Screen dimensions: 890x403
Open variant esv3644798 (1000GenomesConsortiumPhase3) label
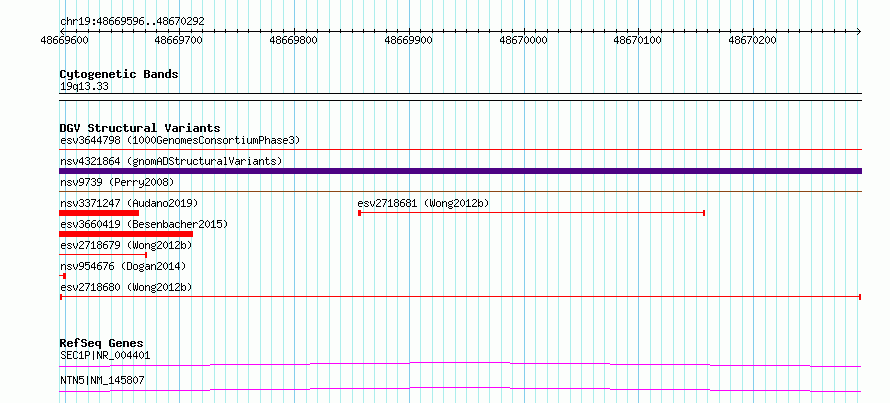[x=180, y=140]
